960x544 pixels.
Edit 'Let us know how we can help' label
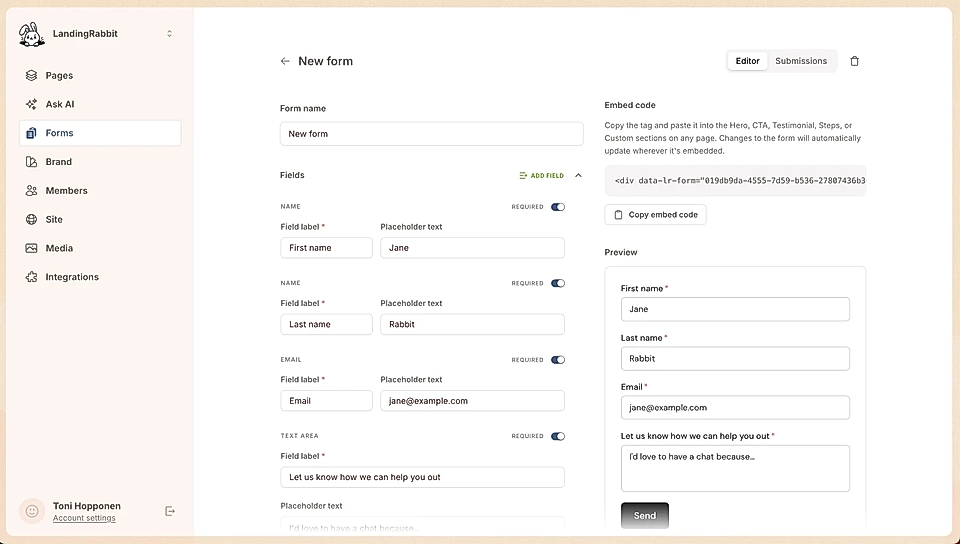[422, 477]
